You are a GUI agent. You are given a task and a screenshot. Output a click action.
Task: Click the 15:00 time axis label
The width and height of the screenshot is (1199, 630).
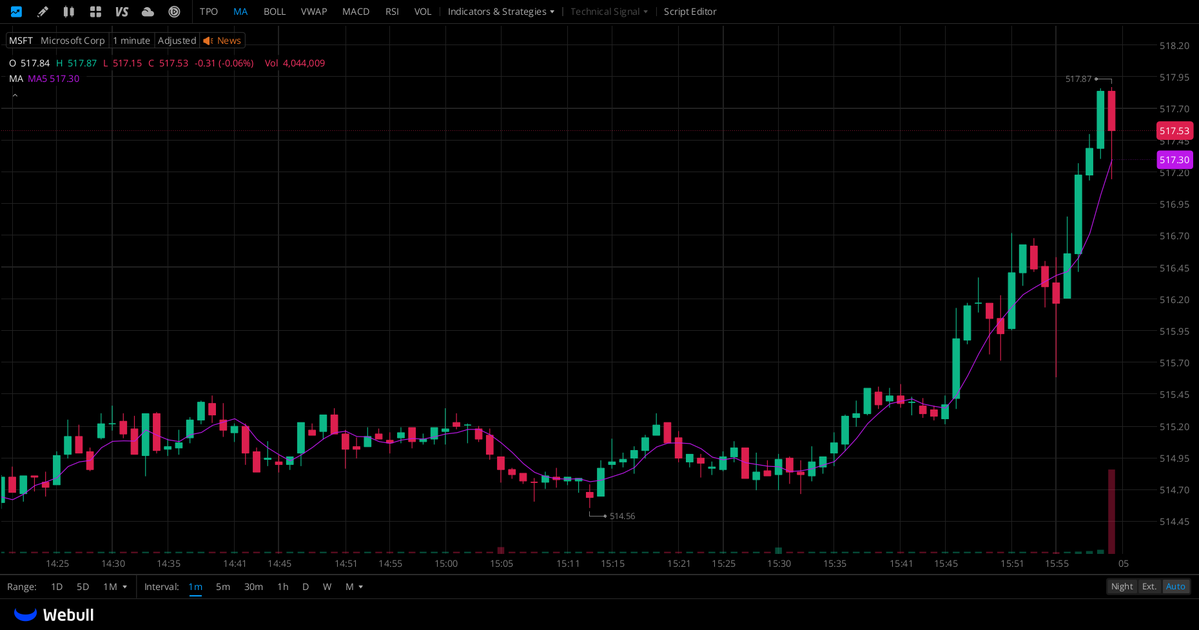[446, 563]
